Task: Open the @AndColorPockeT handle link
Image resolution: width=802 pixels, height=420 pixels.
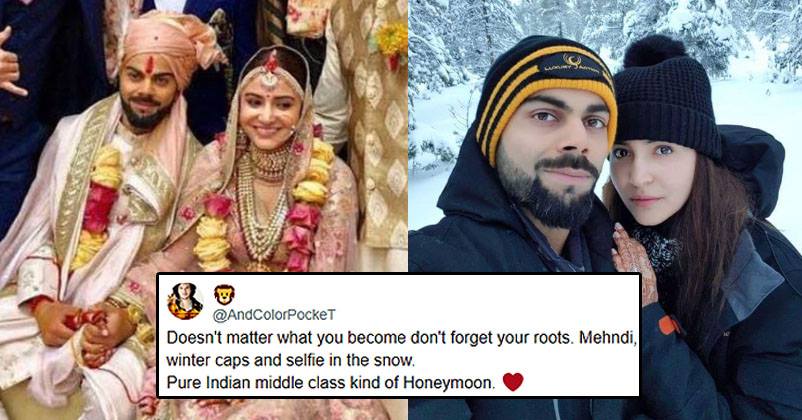Action: (x=274, y=315)
